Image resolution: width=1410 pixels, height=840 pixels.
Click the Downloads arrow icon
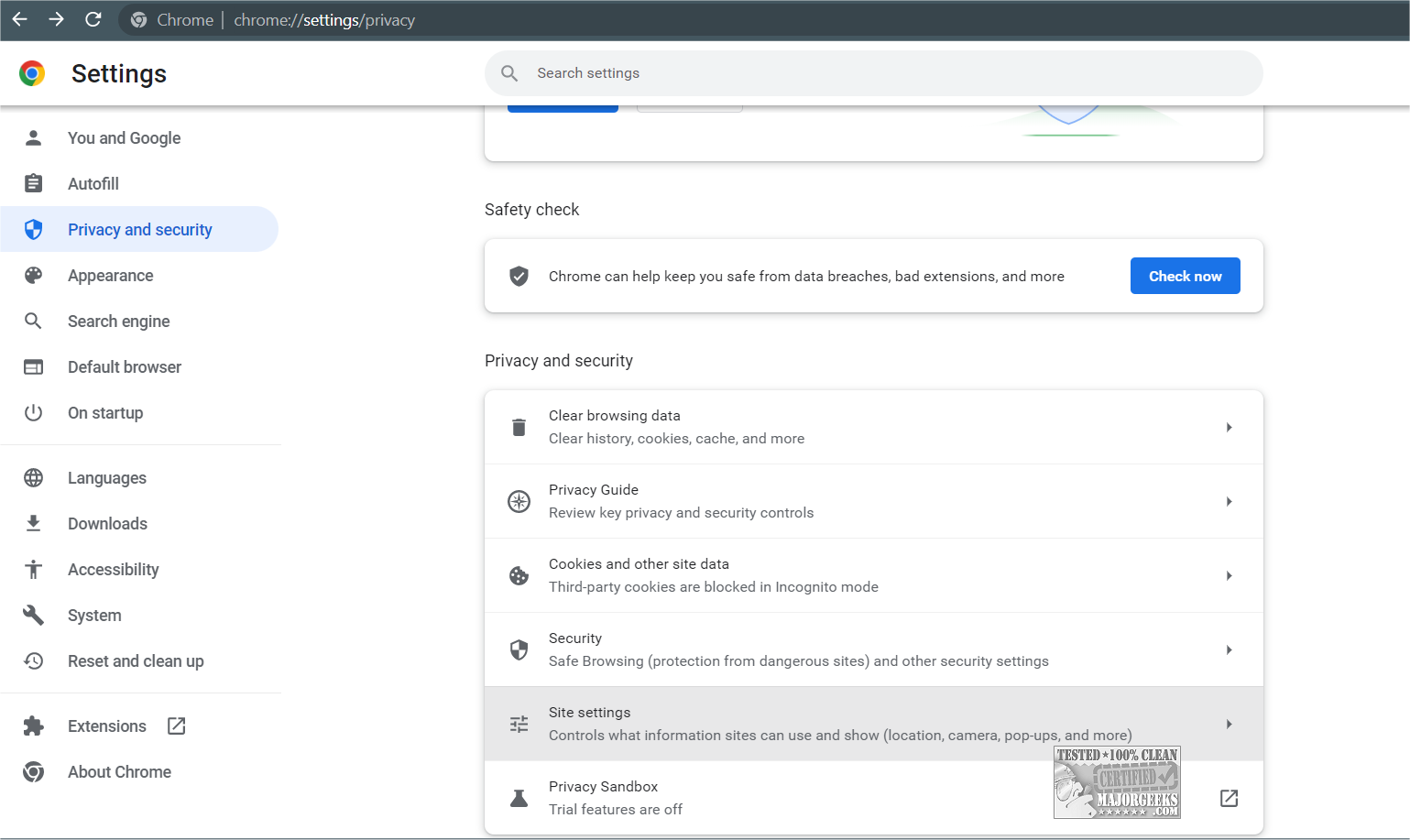[x=34, y=523]
